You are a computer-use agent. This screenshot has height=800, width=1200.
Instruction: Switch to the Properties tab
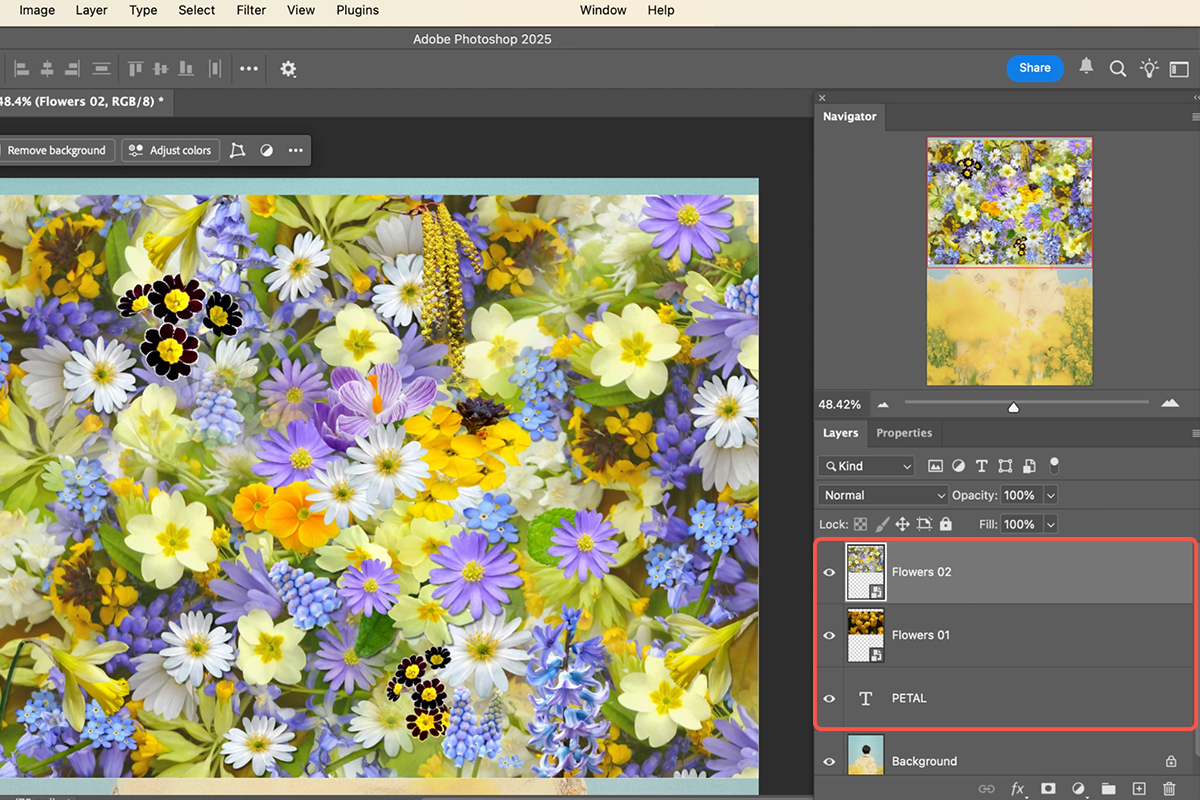[904, 433]
